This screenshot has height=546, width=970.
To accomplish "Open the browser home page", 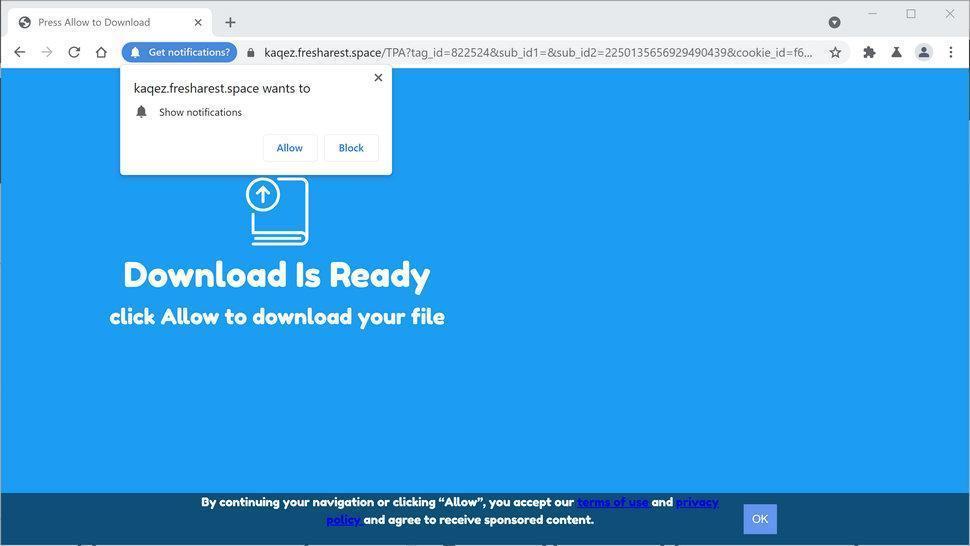I will pos(101,53).
